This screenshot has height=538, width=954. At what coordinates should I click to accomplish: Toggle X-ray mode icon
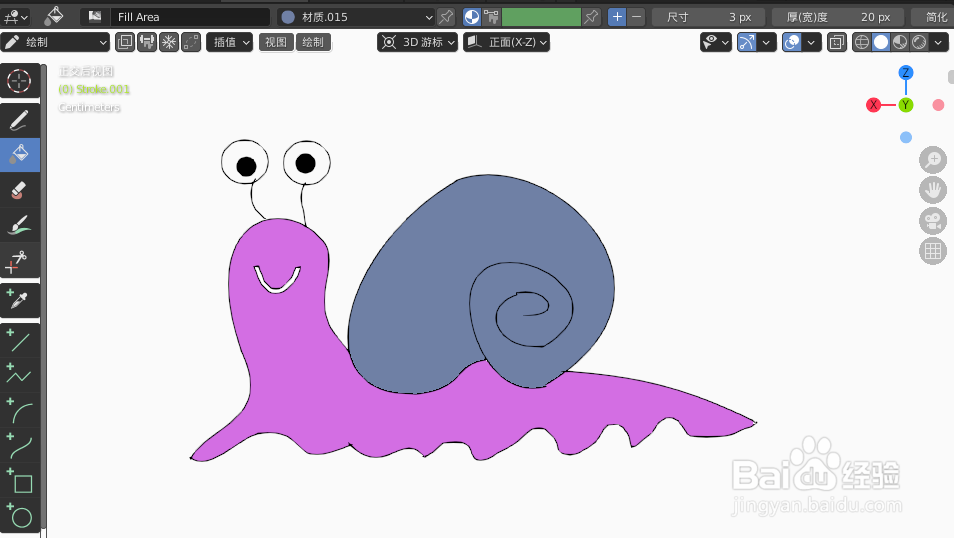click(x=837, y=42)
